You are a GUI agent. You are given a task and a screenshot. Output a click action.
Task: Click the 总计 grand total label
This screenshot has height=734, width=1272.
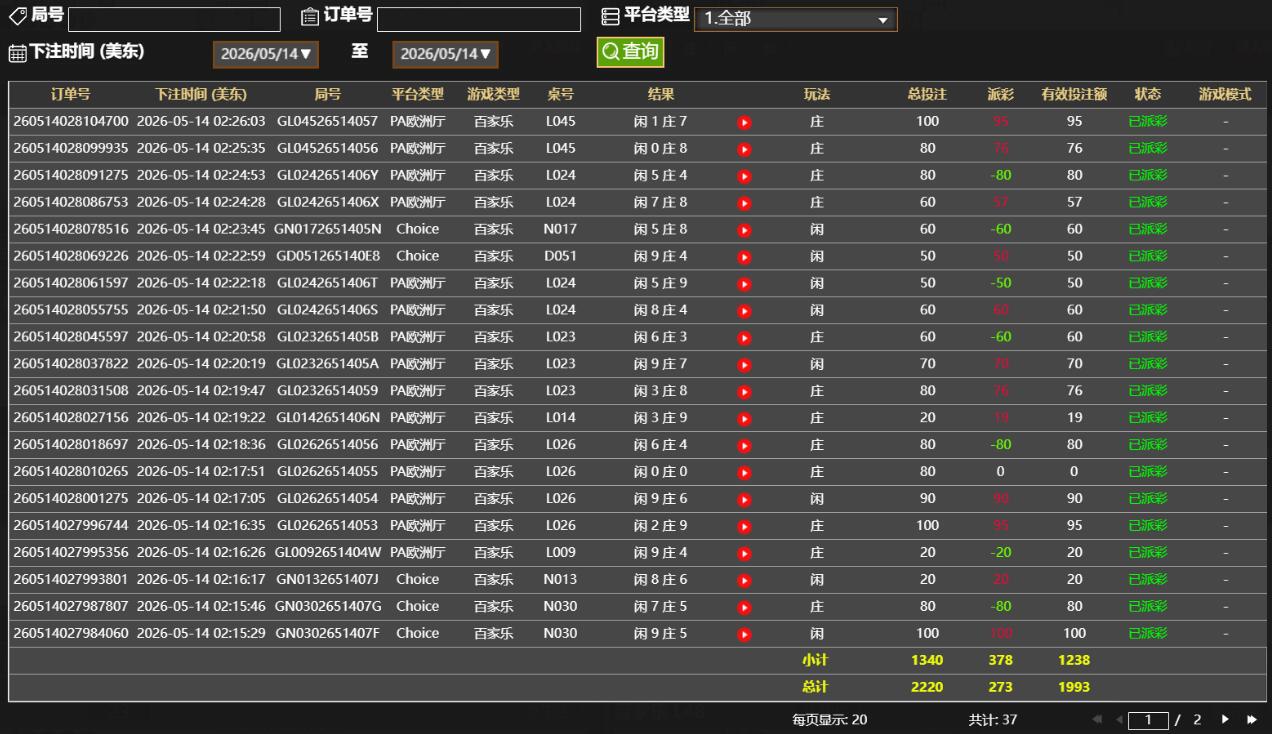[x=815, y=687]
